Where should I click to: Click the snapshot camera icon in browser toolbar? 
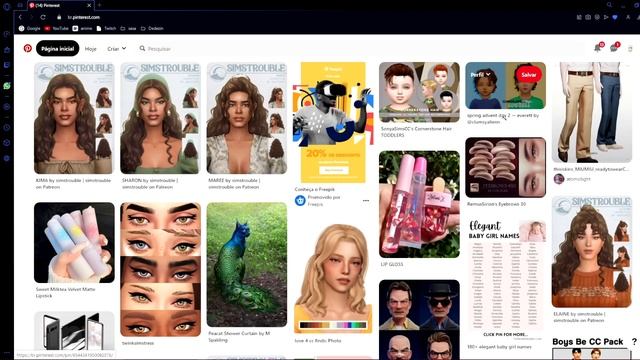[x=588, y=17]
